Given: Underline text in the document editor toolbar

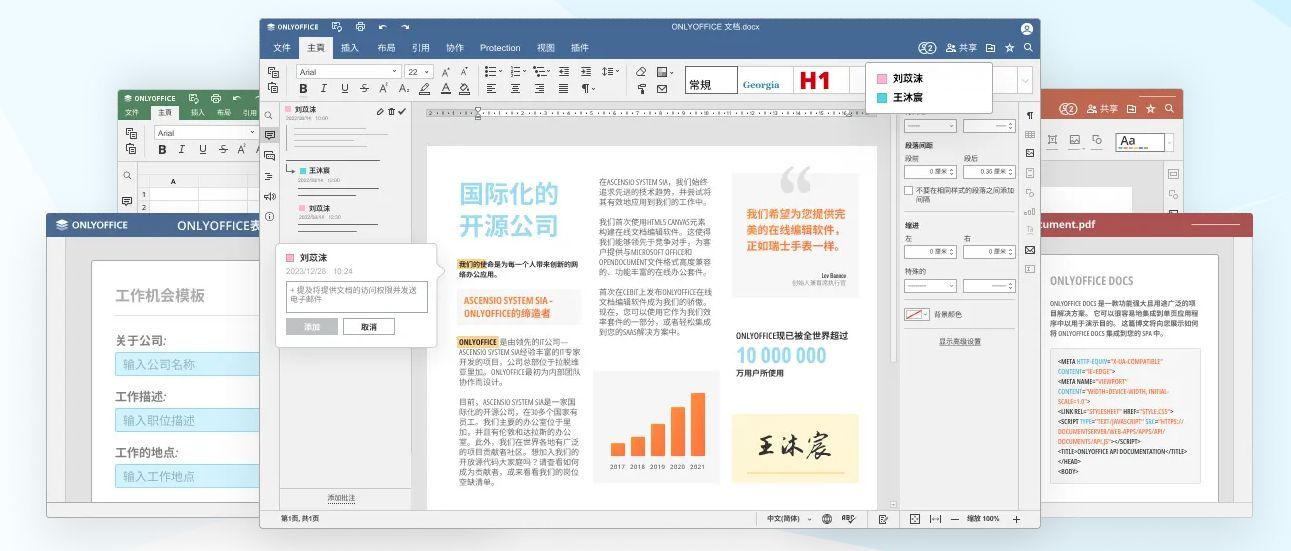Looking at the screenshot, I should [345, 89].
